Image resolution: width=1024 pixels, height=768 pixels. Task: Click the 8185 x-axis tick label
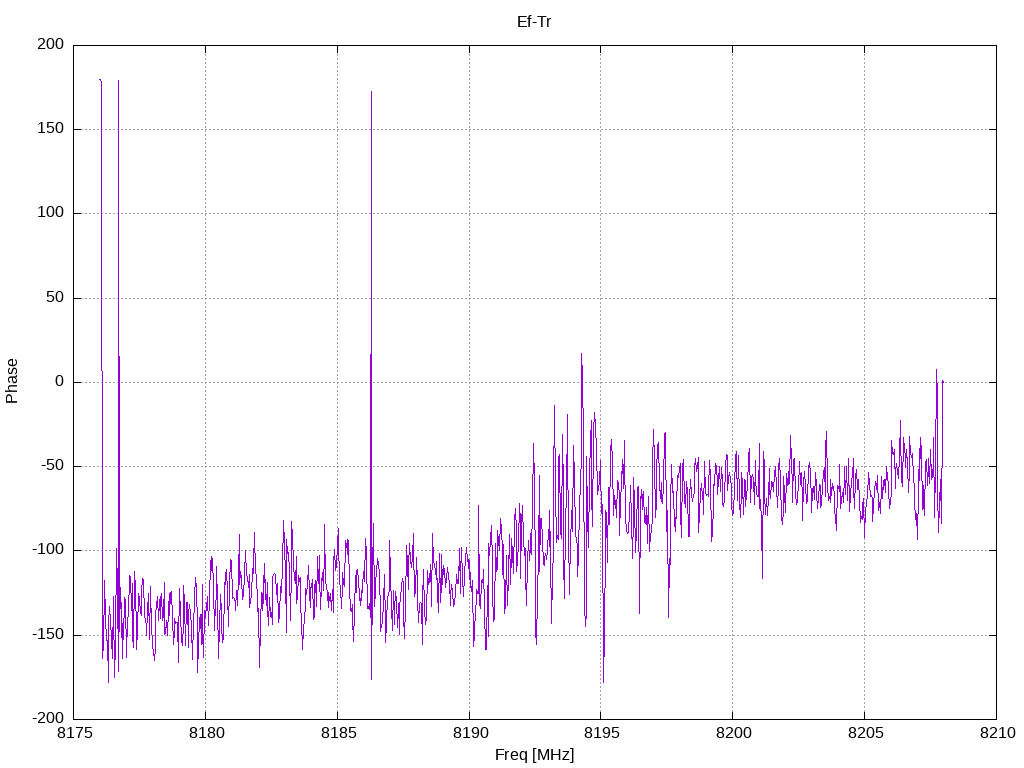[338, 733]
